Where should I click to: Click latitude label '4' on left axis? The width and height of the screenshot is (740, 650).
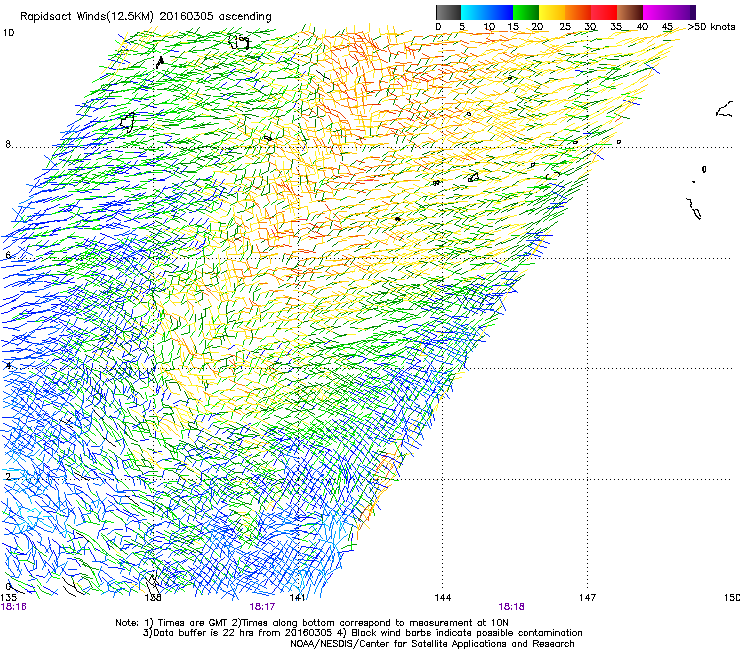pos(8,366)
